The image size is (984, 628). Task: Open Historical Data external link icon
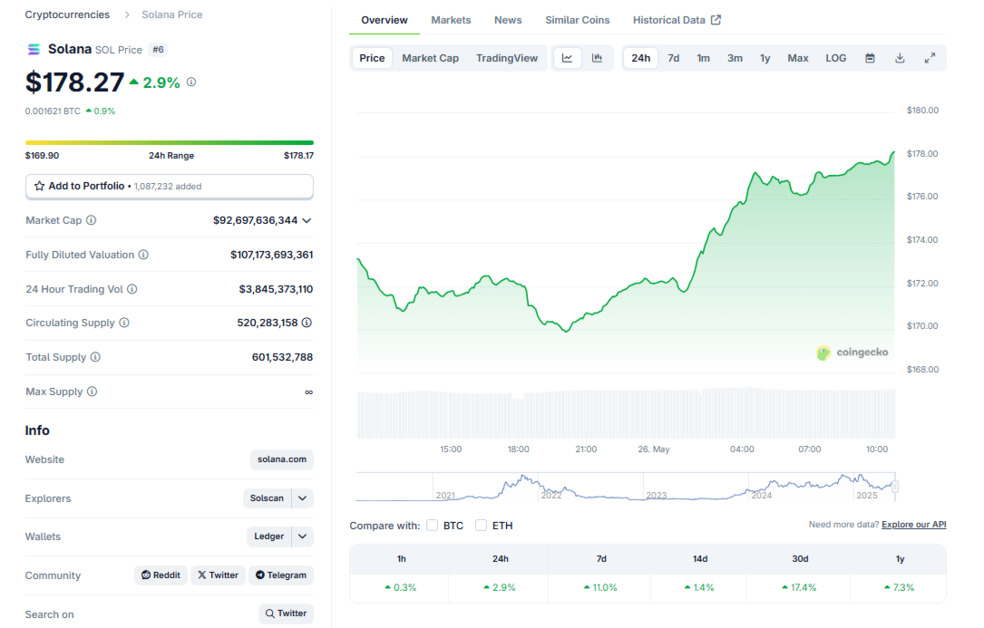tap(716, 20)
